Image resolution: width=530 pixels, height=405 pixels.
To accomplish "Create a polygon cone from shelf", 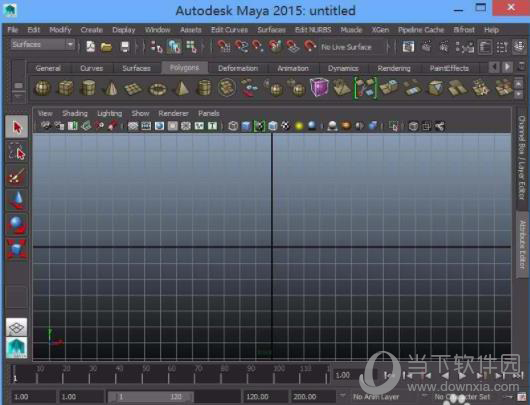I will click(111, 88).
